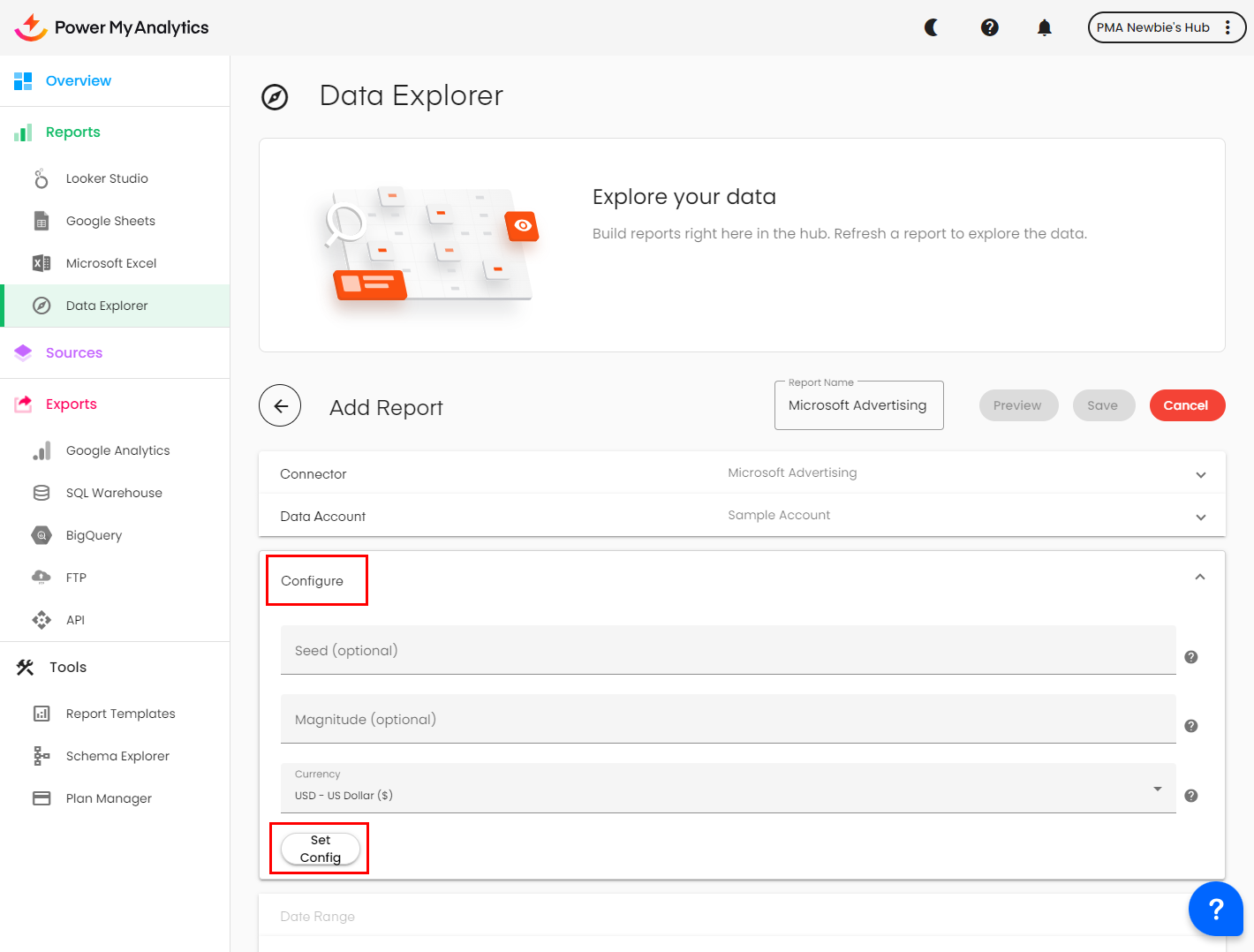
Task: Click the red Cancel button
Action: pyautogui.click(x=1186, y=405)
